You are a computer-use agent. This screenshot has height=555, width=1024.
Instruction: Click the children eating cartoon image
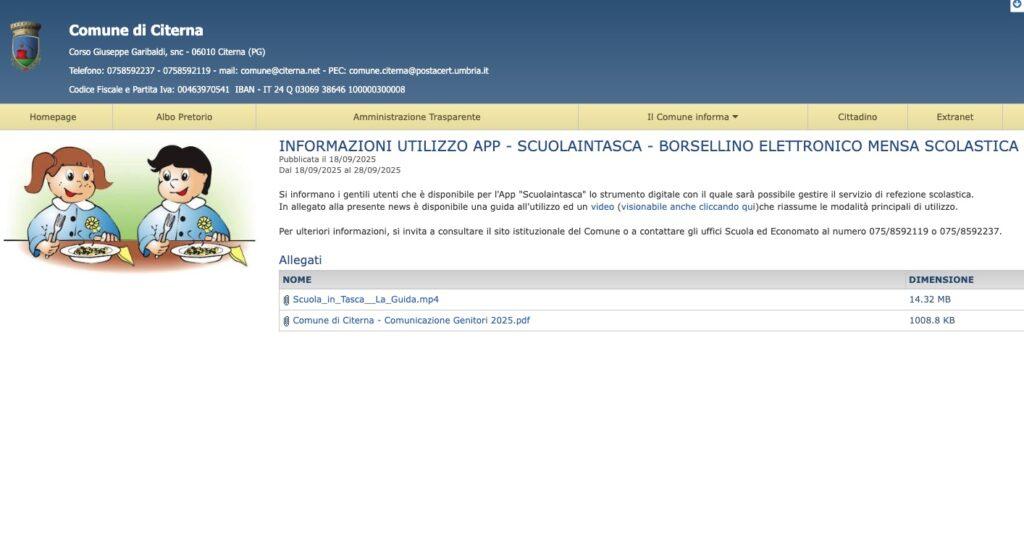click(x=129, y=206)
